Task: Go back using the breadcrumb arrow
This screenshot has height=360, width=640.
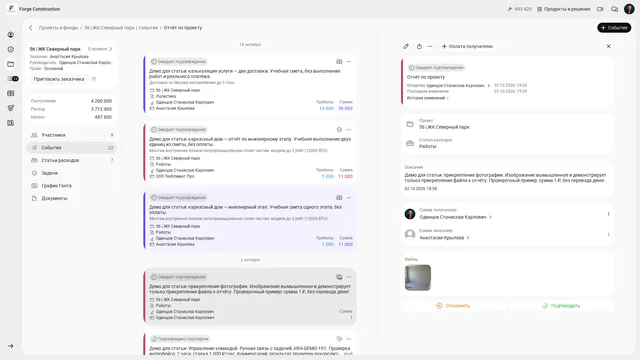Action: pos(31,28)
